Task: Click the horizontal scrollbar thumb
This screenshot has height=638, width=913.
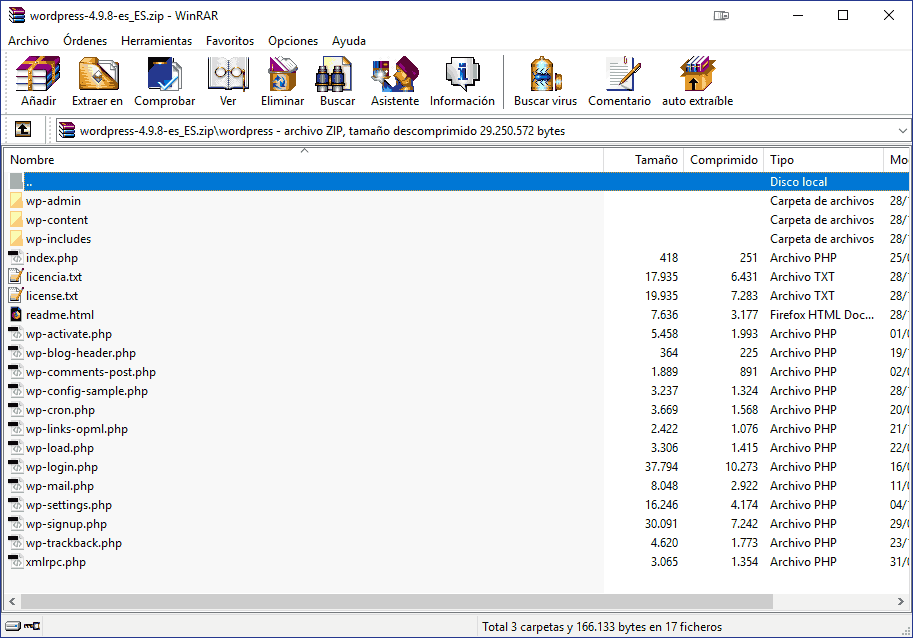Action: click(x=396, y=601)
